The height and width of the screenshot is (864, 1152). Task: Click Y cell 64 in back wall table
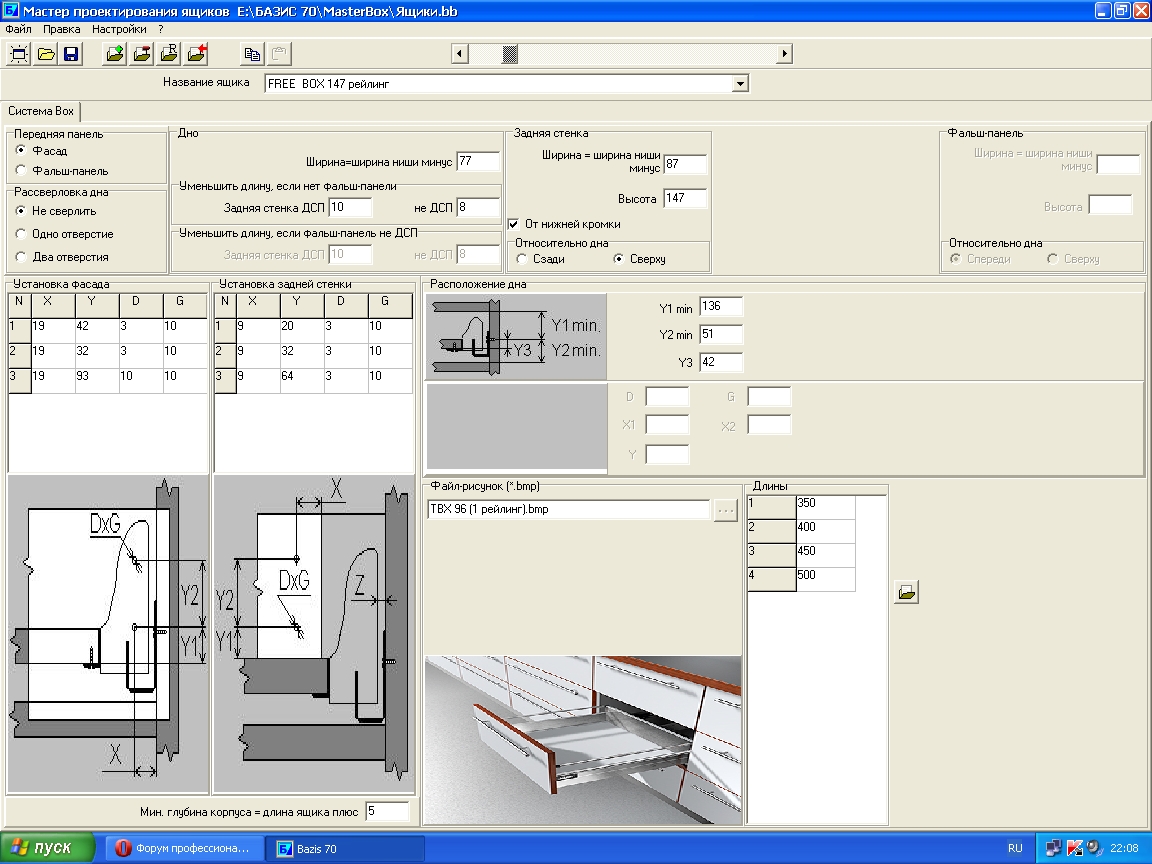coord(301,381)
